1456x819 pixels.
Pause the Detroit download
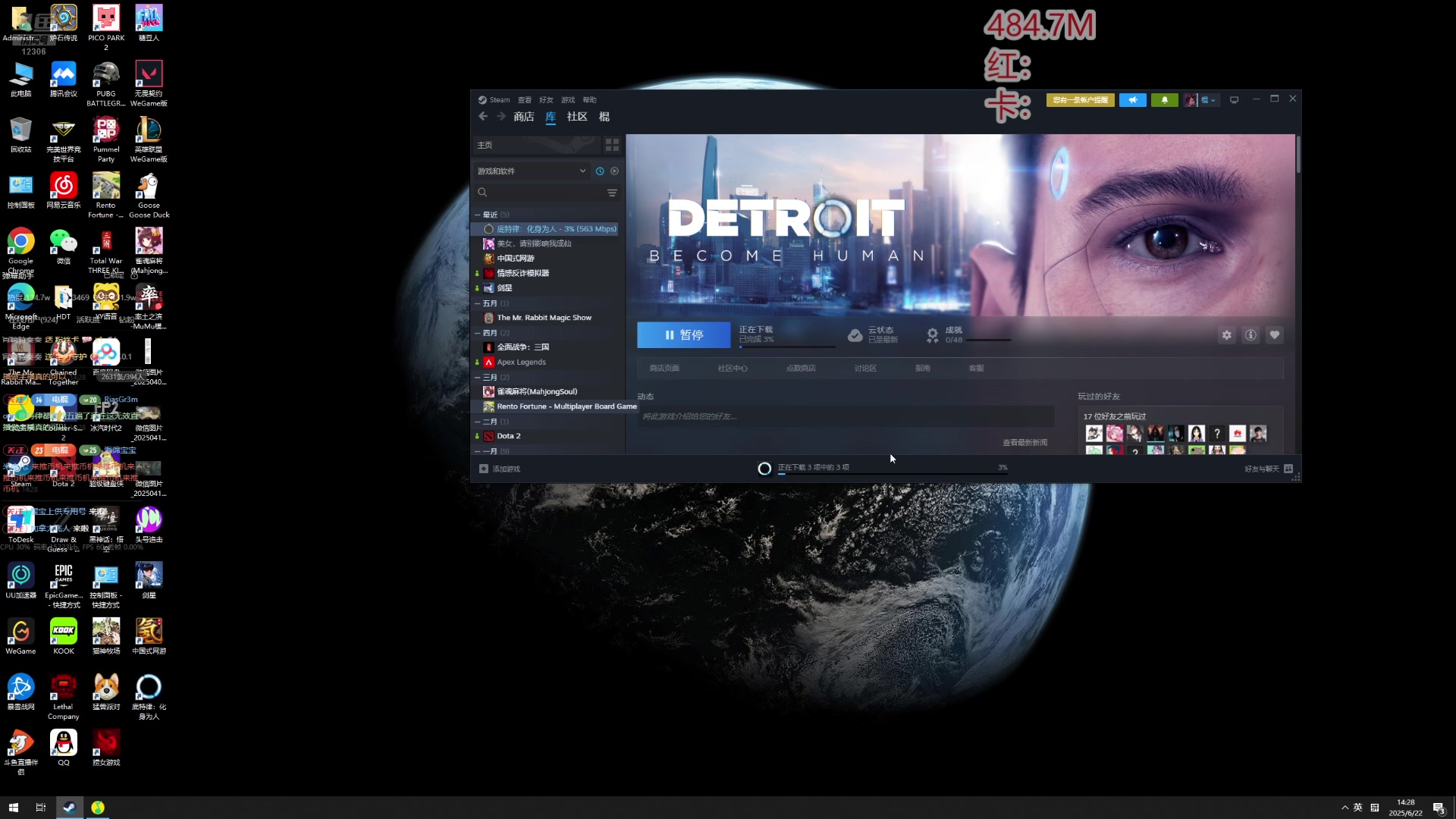[x=683, y=335]
